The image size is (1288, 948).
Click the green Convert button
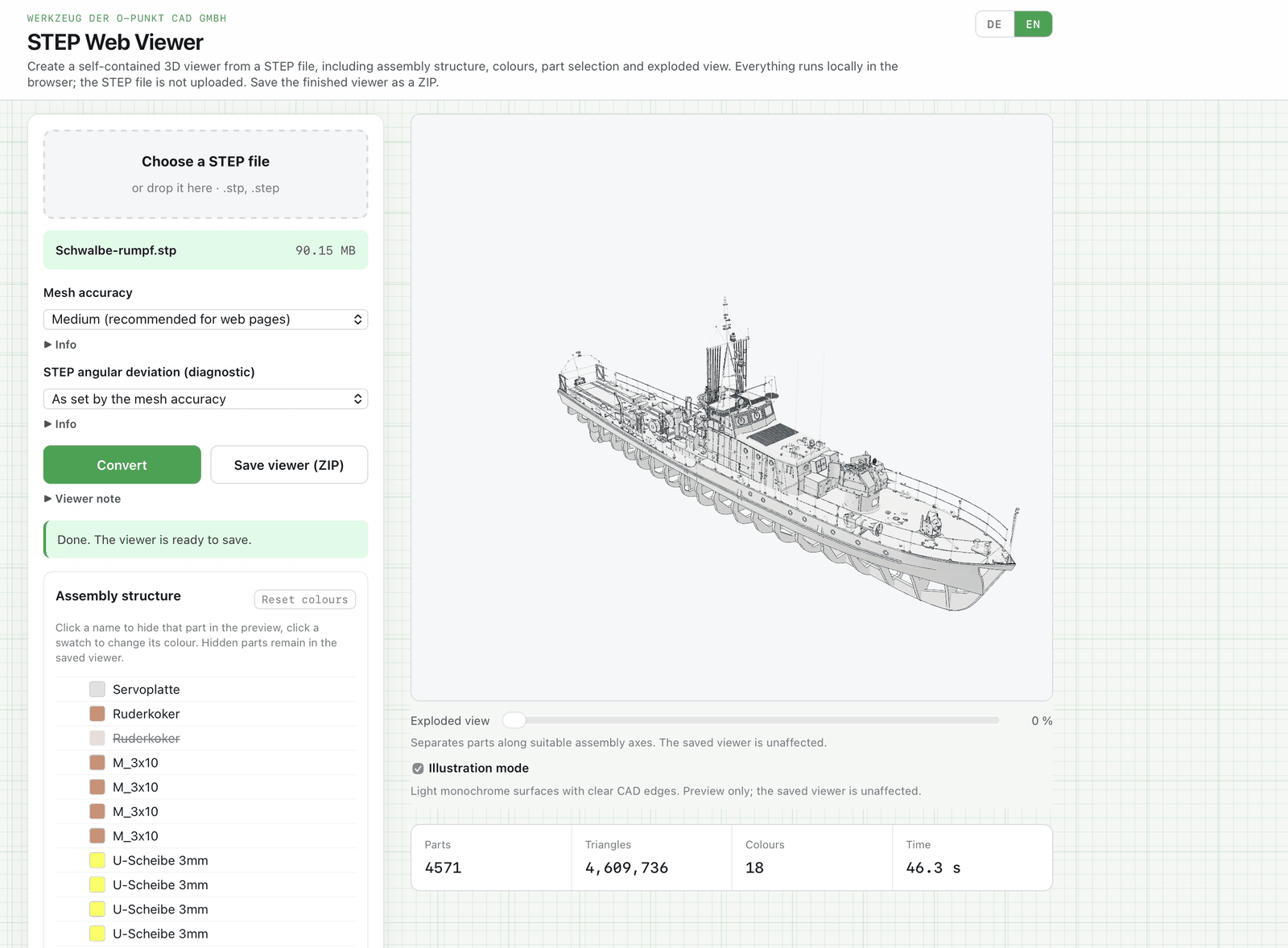click(x=122, y=464)
